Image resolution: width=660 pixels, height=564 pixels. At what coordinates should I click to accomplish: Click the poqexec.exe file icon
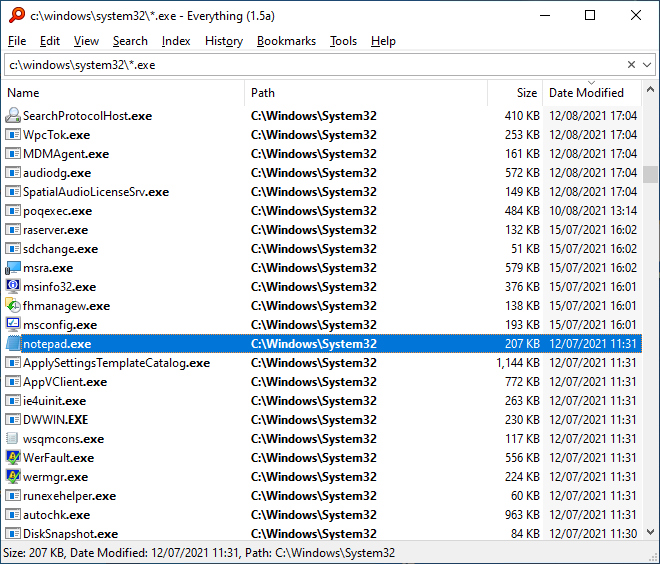(x=13, y=210)
